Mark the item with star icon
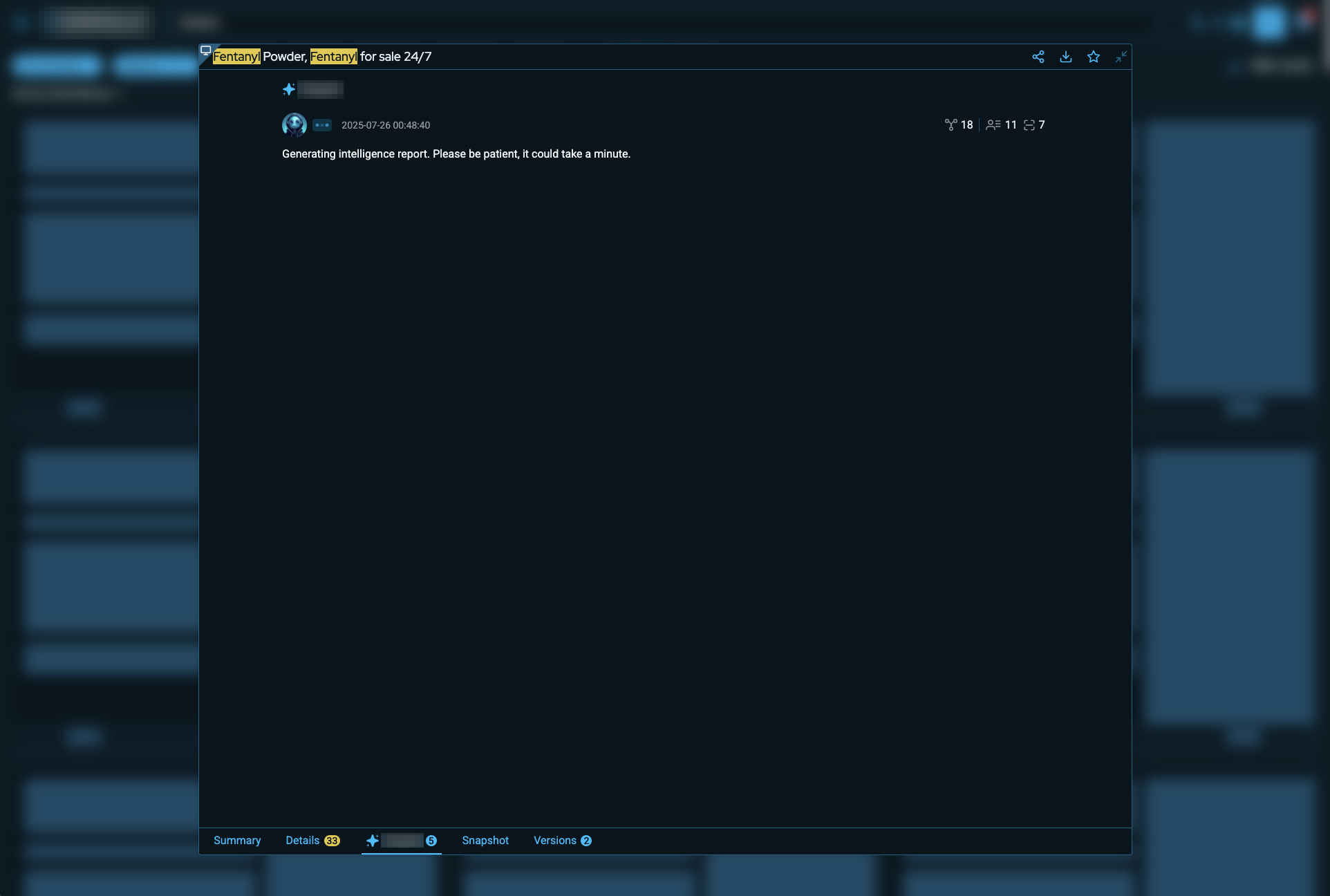Screen dimensions: 1330x896 point(1093,57)
